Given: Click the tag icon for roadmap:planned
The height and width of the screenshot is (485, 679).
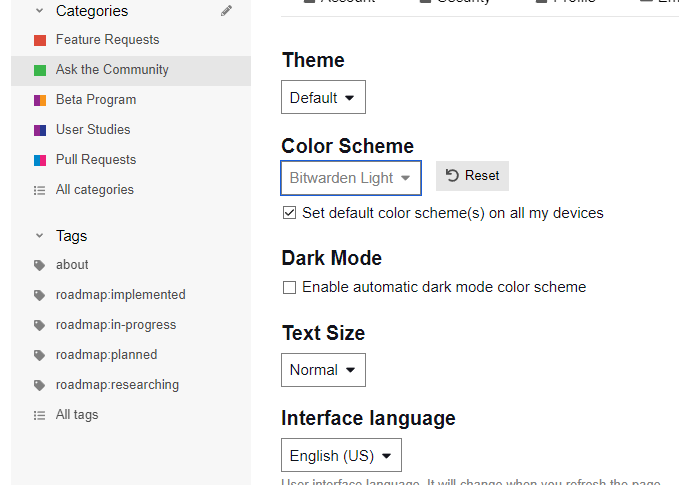Looking at the screenshot, I should coord(40,355).
